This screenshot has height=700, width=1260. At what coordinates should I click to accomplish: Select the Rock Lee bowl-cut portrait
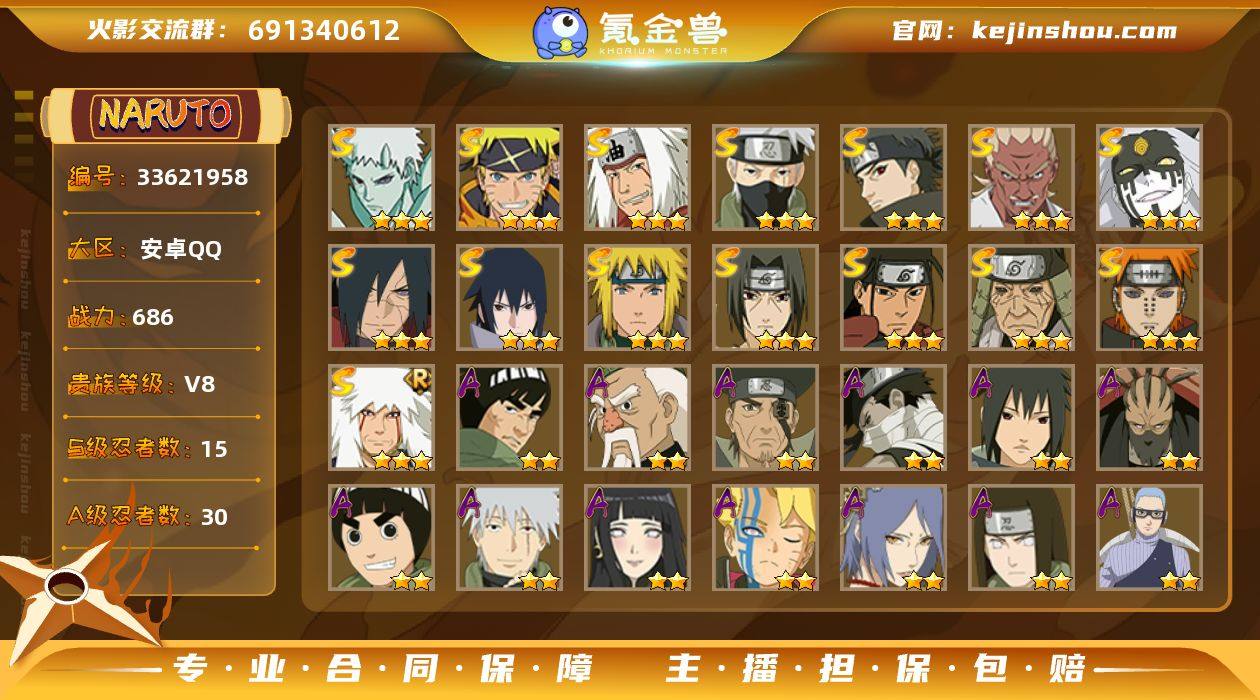click(382, 537)
